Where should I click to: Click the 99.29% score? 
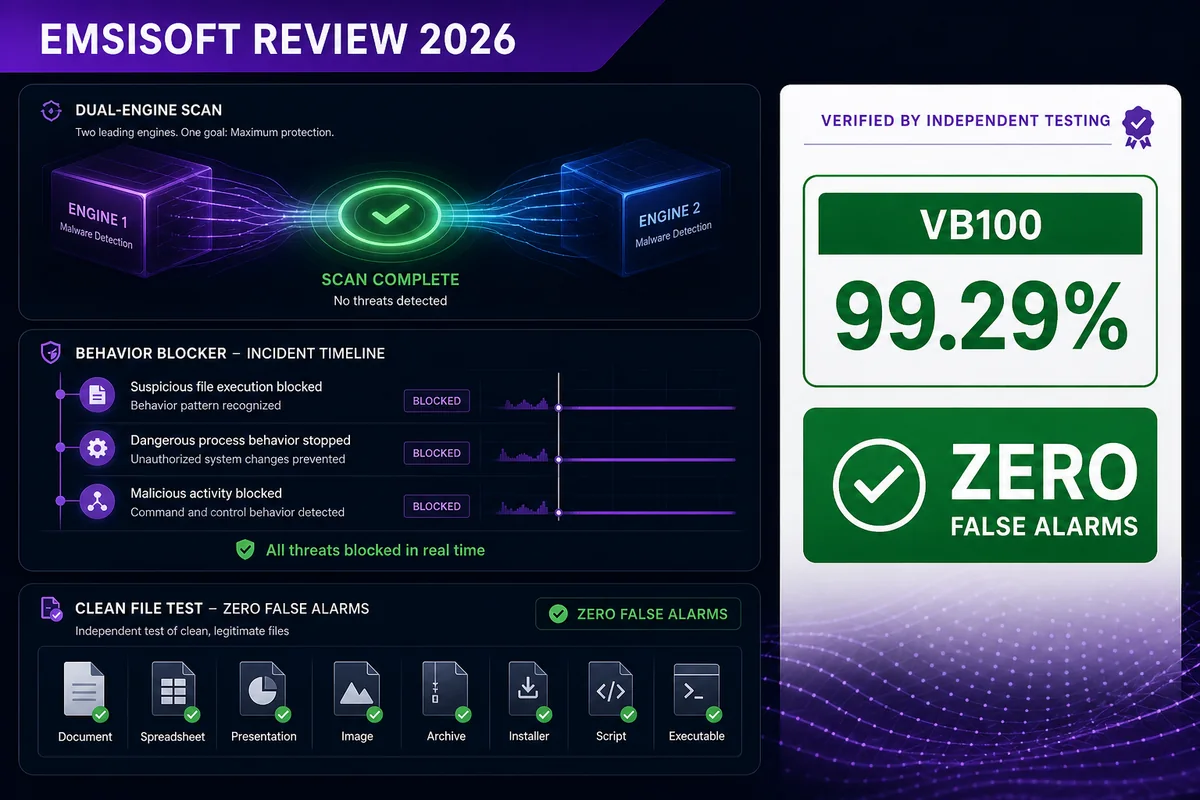(980, 319)
